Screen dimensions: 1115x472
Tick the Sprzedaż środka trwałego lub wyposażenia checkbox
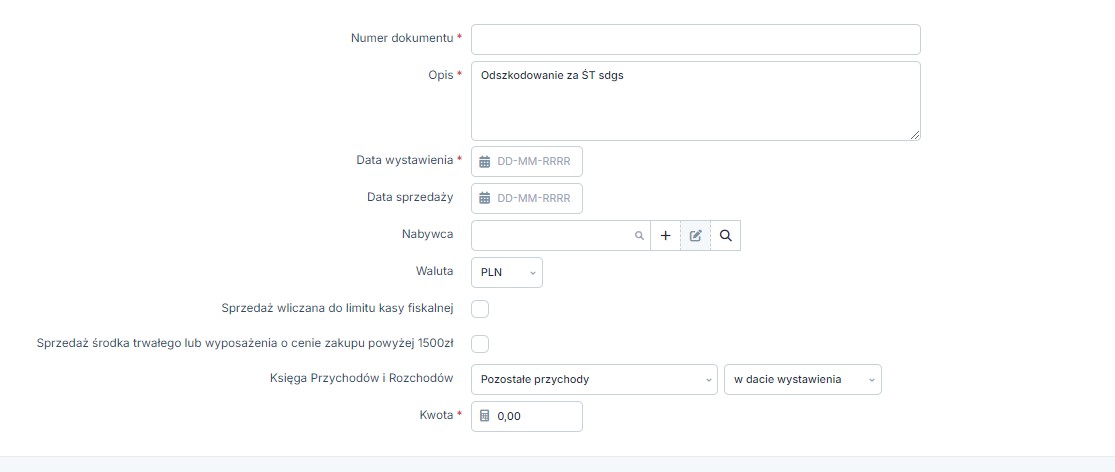(x=480, y=344)
